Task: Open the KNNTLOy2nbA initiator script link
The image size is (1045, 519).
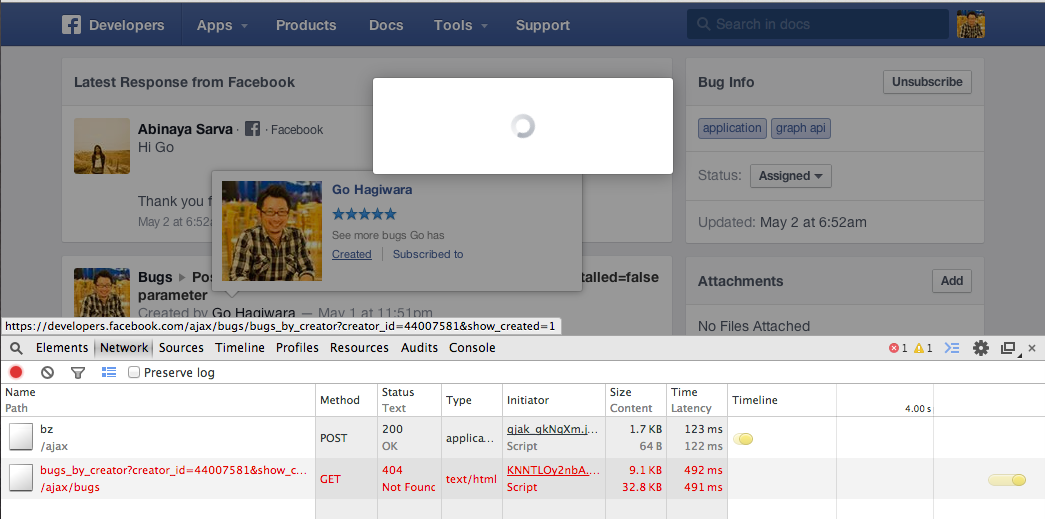Action: (x=553, y=470)
